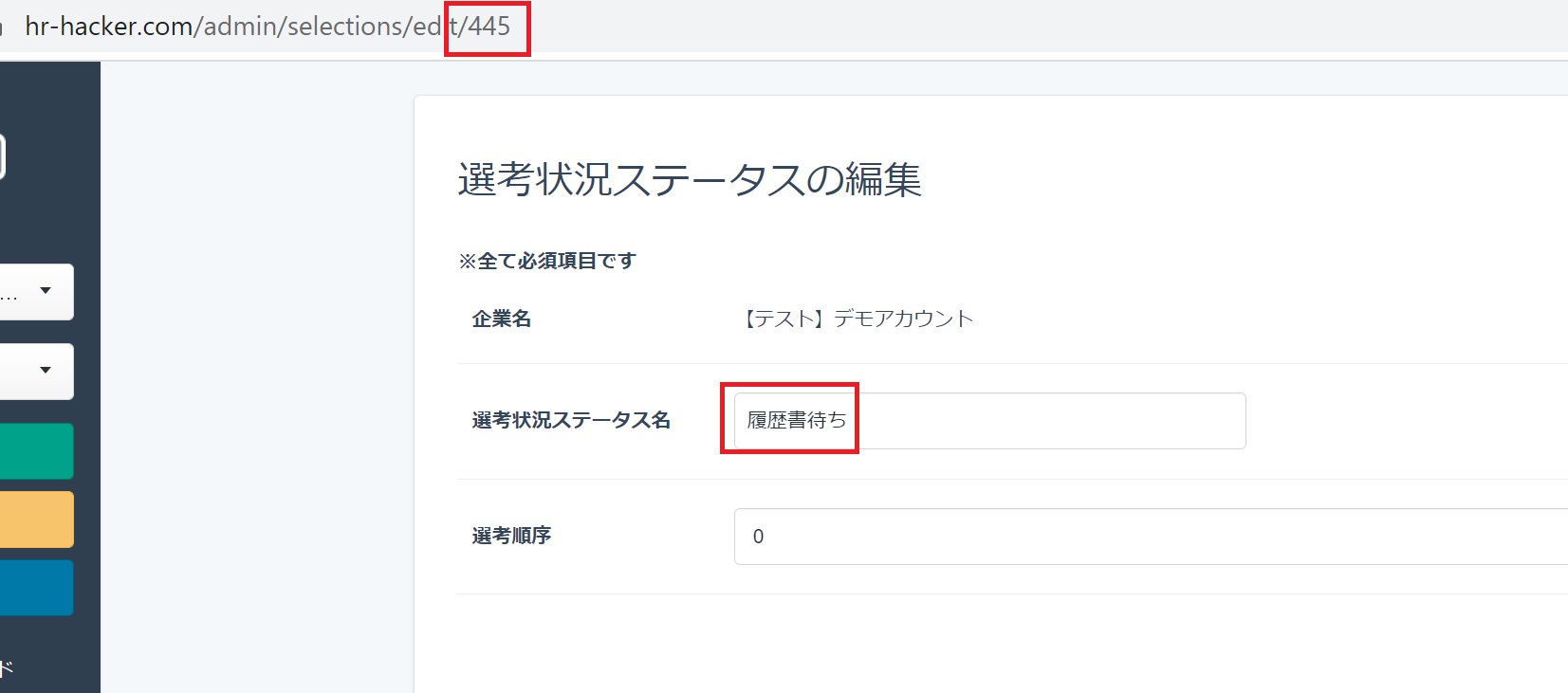The width and height of the screenshot is (1568, 693).
Task: Expand the second sidebar dropdown below it
Action: [x=36, y=371]
